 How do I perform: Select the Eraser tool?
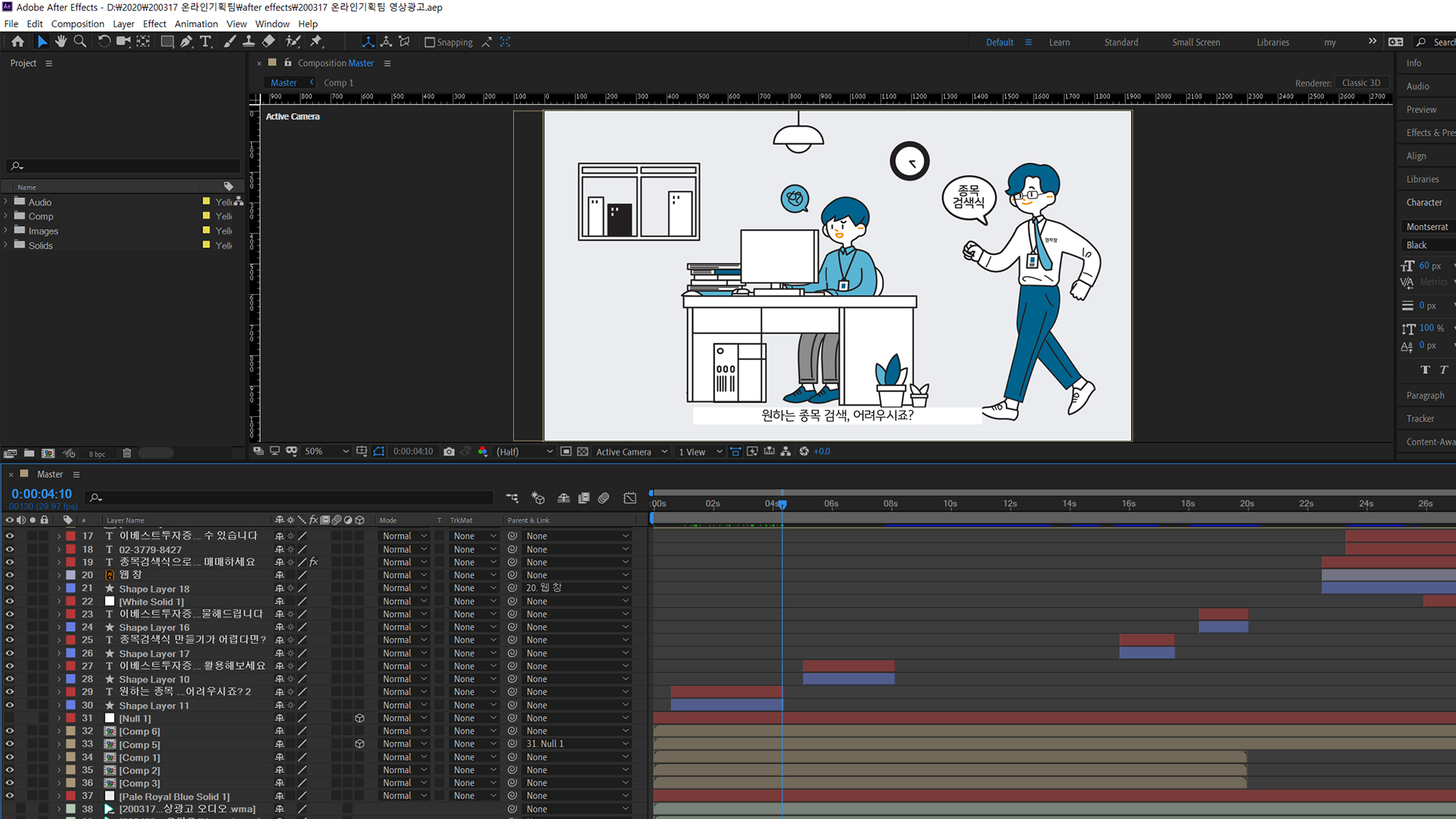[x=268, y=42]
